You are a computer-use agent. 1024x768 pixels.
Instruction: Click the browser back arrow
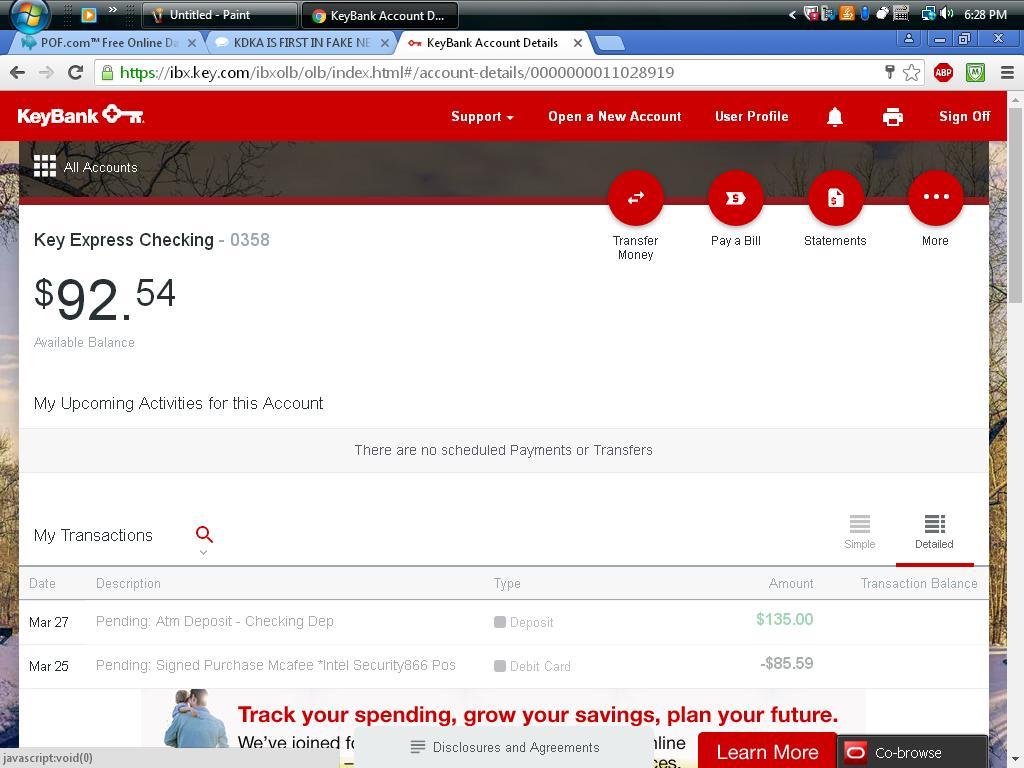pos(18,72)
